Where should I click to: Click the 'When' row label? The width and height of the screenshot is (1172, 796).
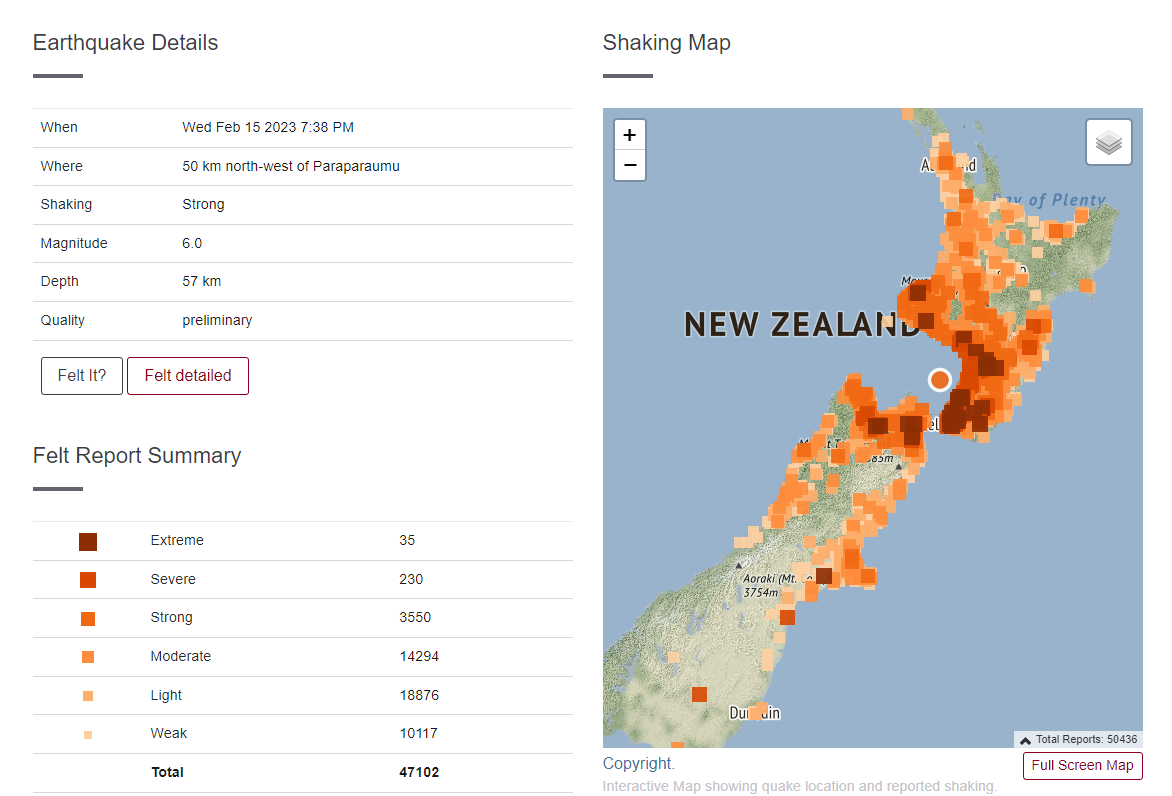(59, 127)
